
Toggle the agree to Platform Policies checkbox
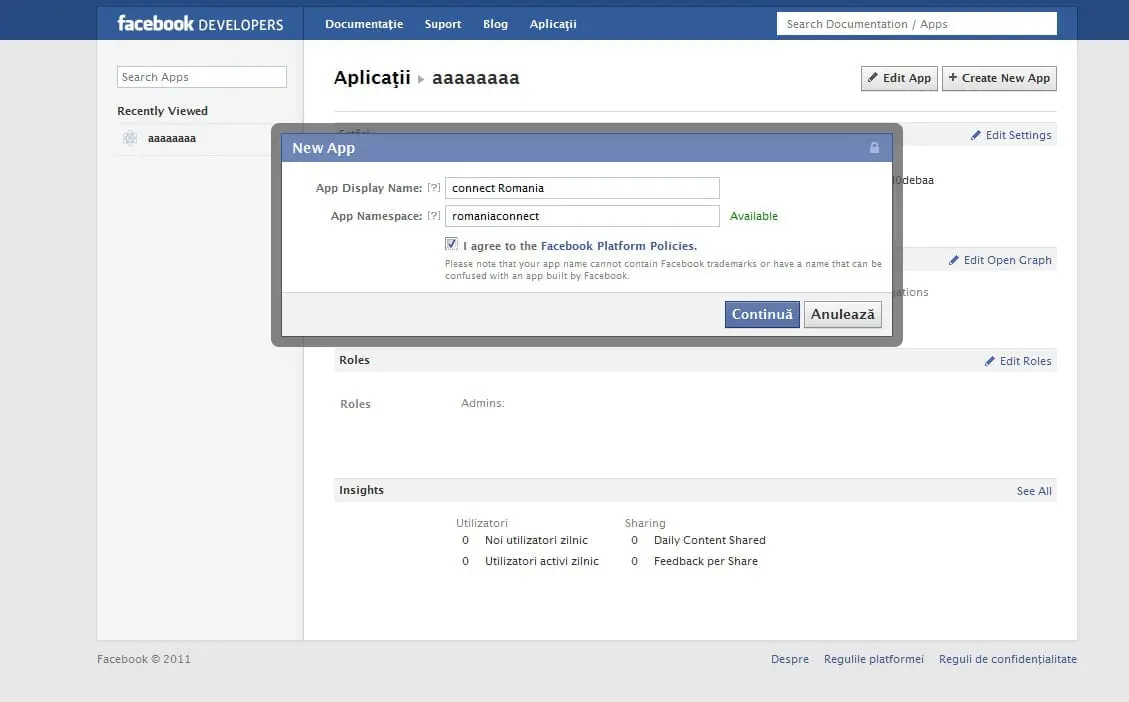pyautogui.click(x=451, y=244)
